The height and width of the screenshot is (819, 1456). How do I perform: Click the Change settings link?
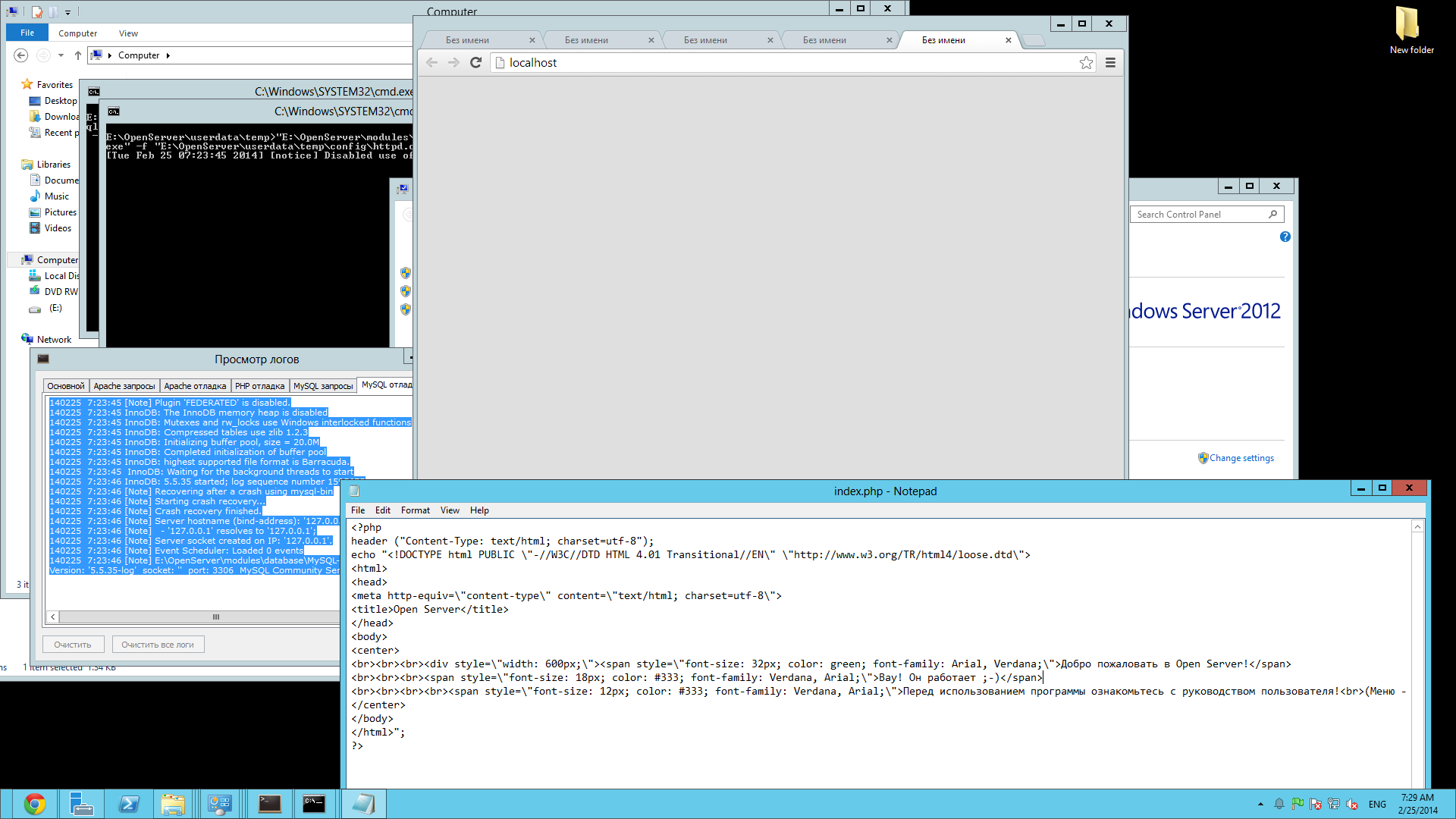pos(1241,458)
